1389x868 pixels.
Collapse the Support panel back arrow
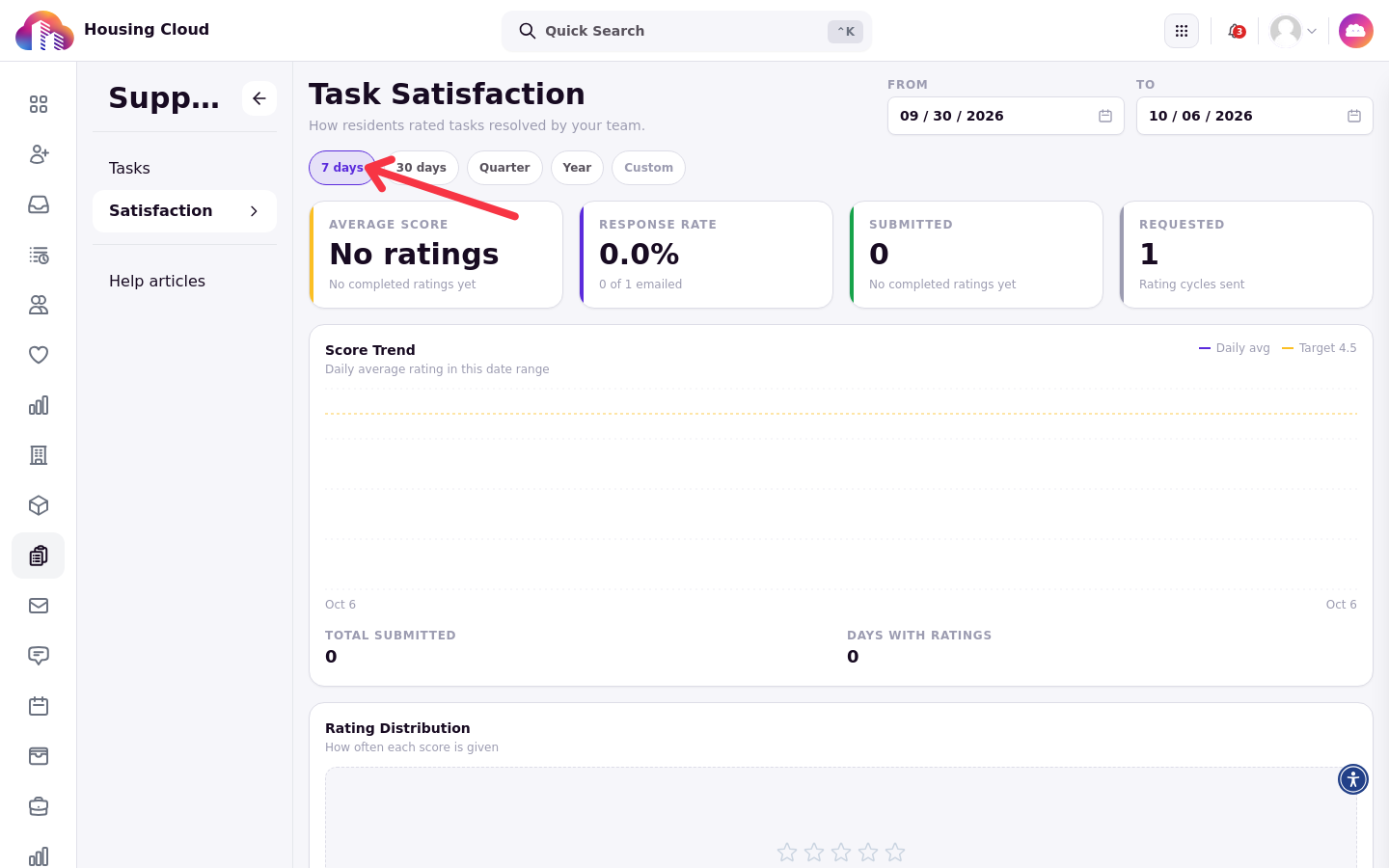[259, 98]
